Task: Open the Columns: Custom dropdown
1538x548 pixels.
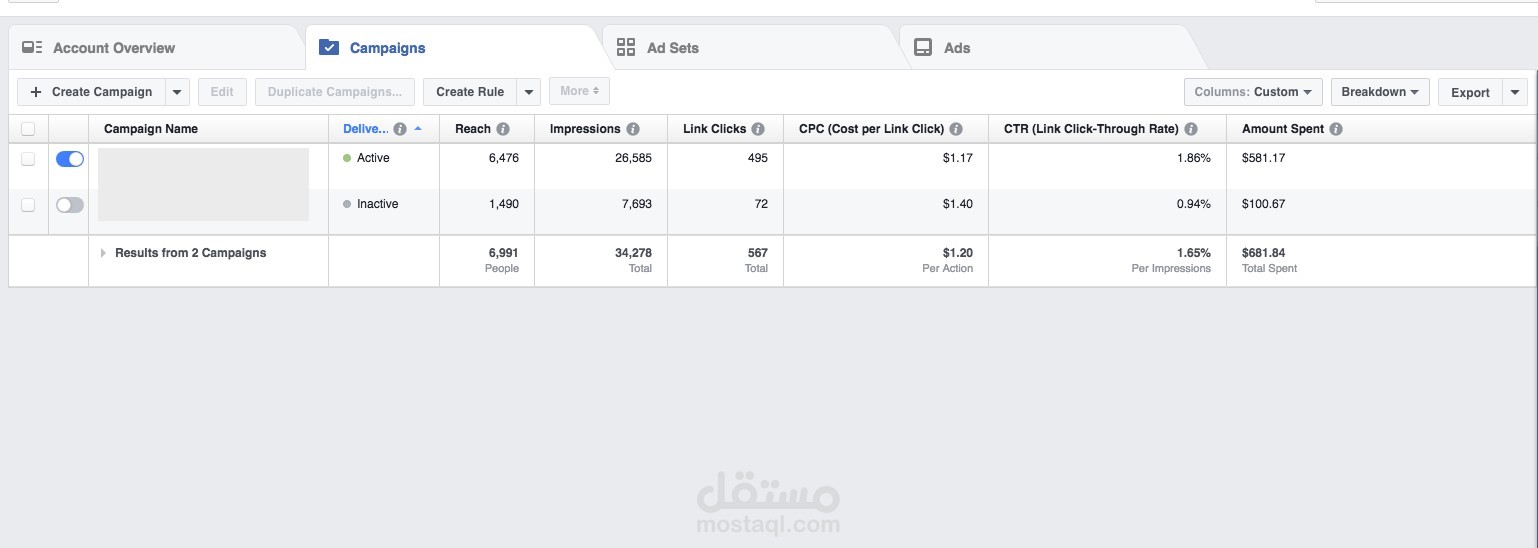Action: coord(1253,92)
